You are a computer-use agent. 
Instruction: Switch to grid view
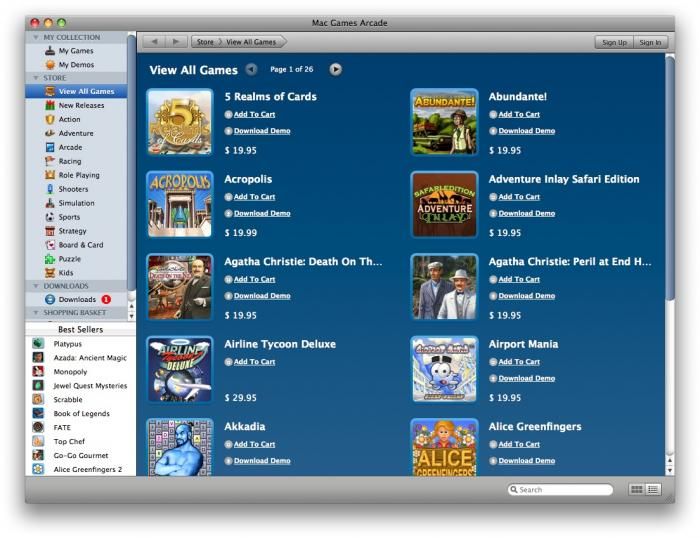[637, 490]
